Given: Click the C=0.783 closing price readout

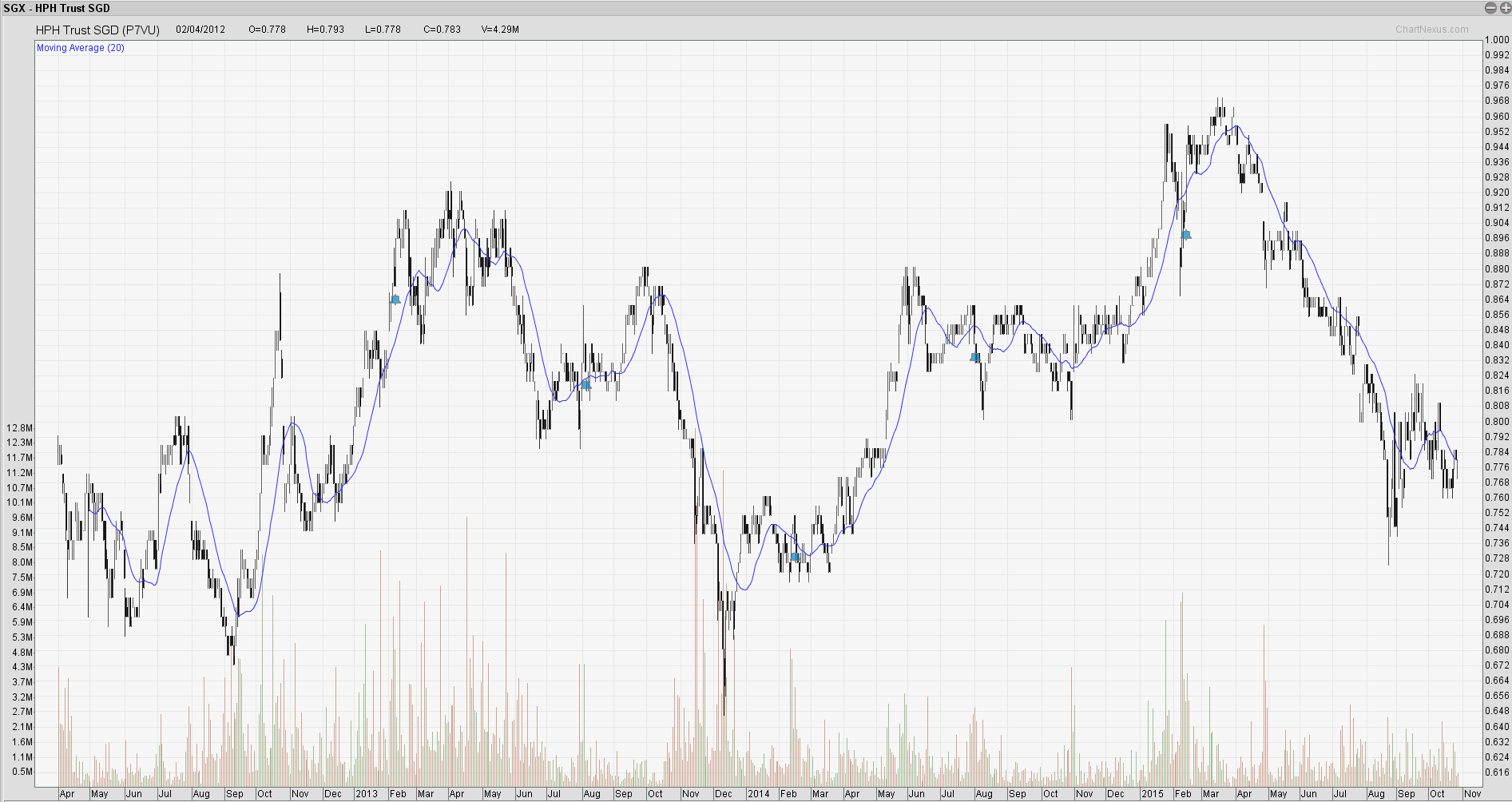Looking at the screenshot, I should pos(442,30).
